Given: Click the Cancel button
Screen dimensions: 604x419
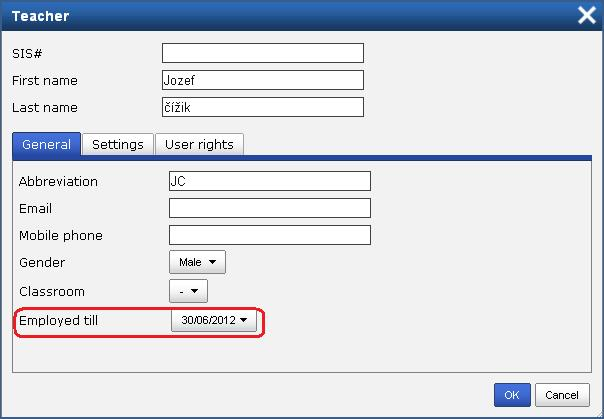Looking at the screenshot, I should pos(562,395).
